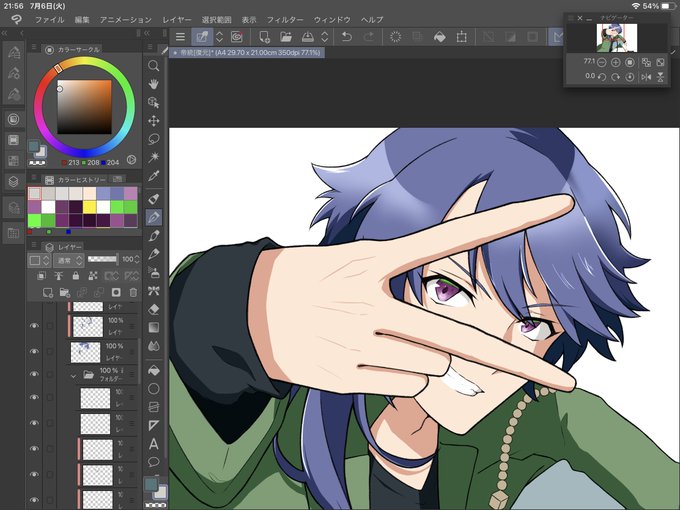Select the Auto select magic wand tool
The height and width of the screenshot is (510, 680).
click(153, 157)
